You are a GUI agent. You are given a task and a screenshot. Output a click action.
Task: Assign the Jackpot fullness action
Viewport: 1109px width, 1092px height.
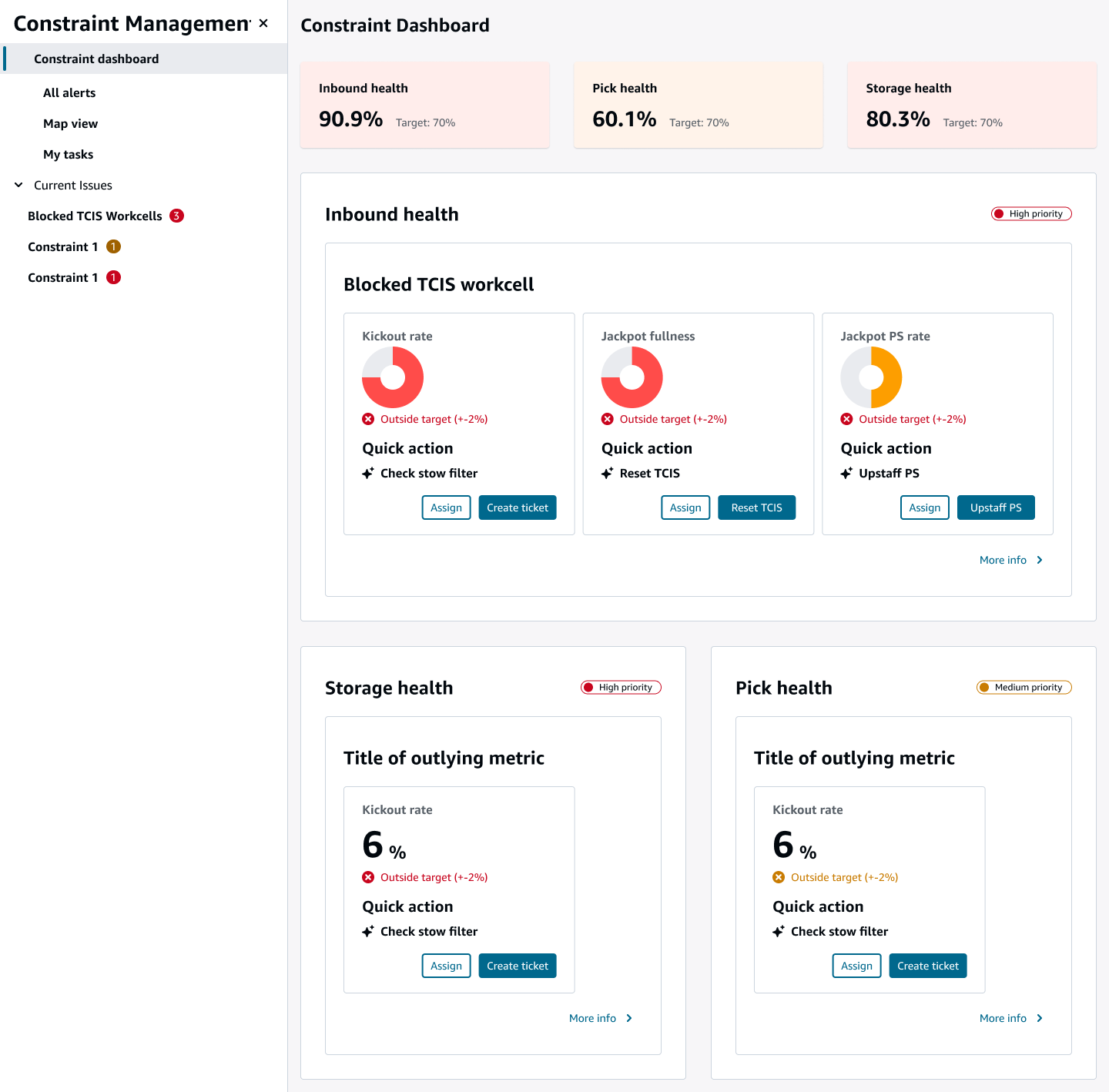pyautogui.click(x=685, y=507)
